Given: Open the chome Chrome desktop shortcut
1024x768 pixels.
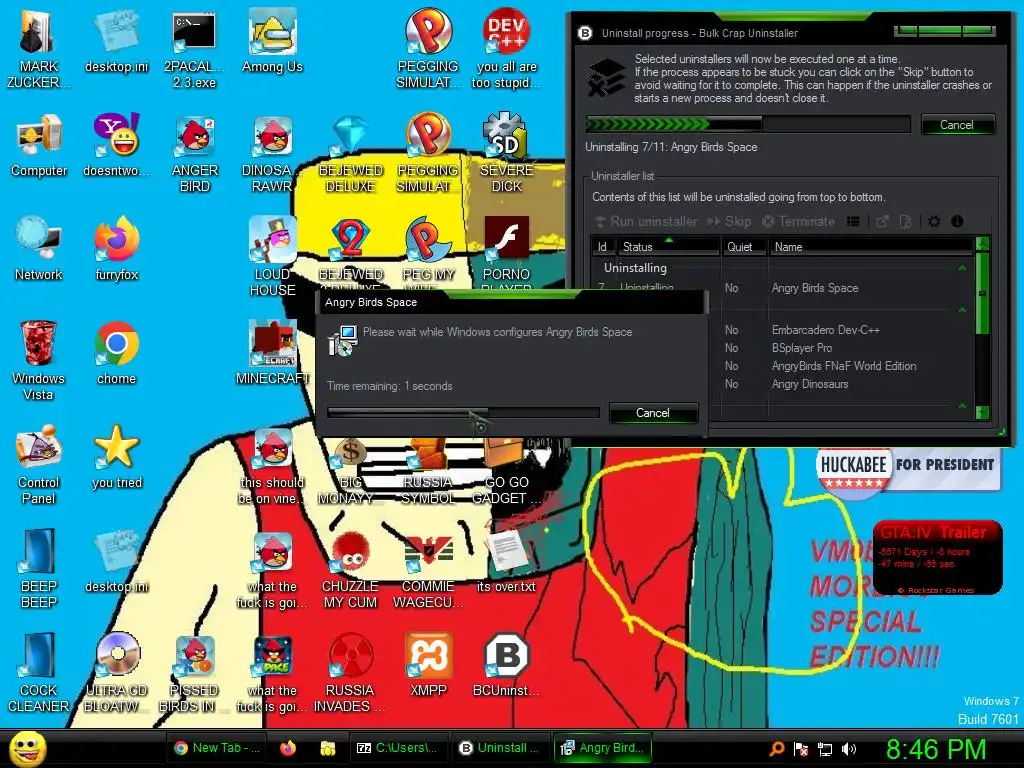Looking at the screenshot, I should 116,354.
